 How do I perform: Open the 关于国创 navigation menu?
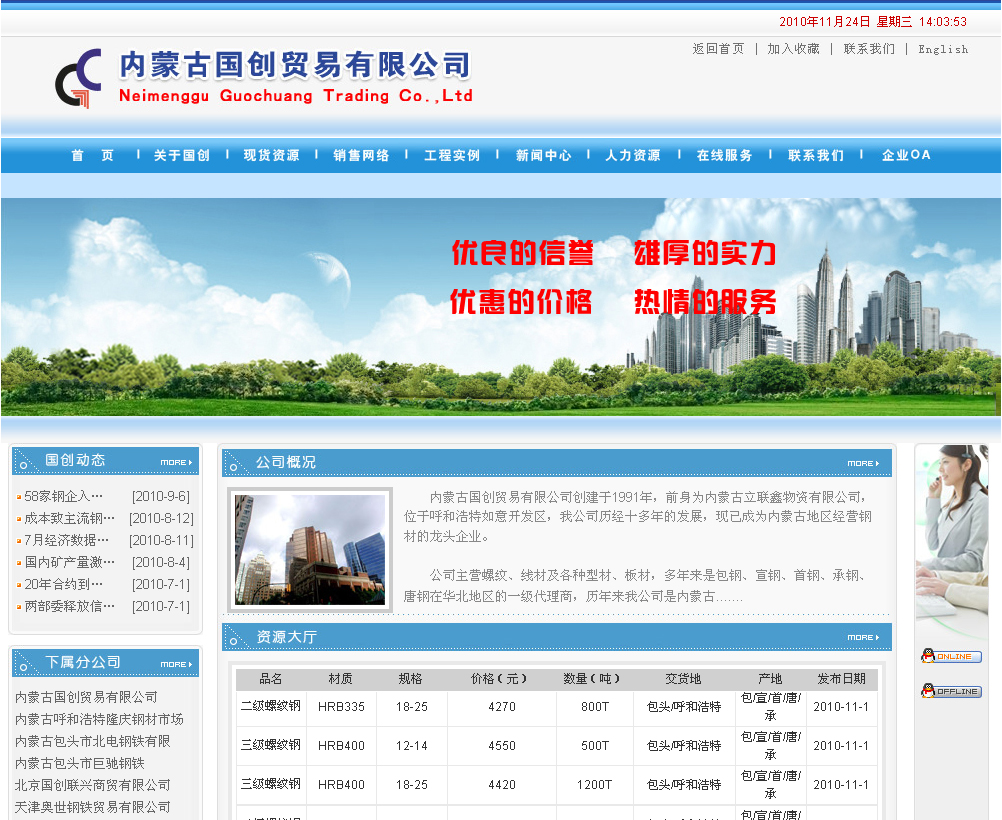click(x=182, y=155)
